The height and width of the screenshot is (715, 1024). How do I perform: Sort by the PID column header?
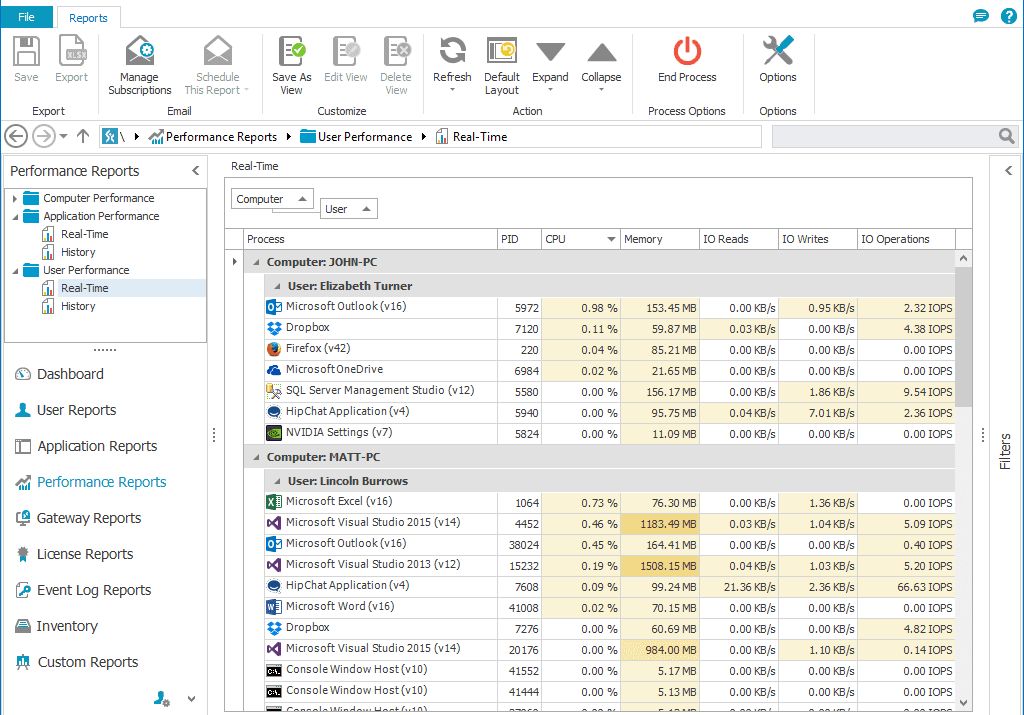519,239
